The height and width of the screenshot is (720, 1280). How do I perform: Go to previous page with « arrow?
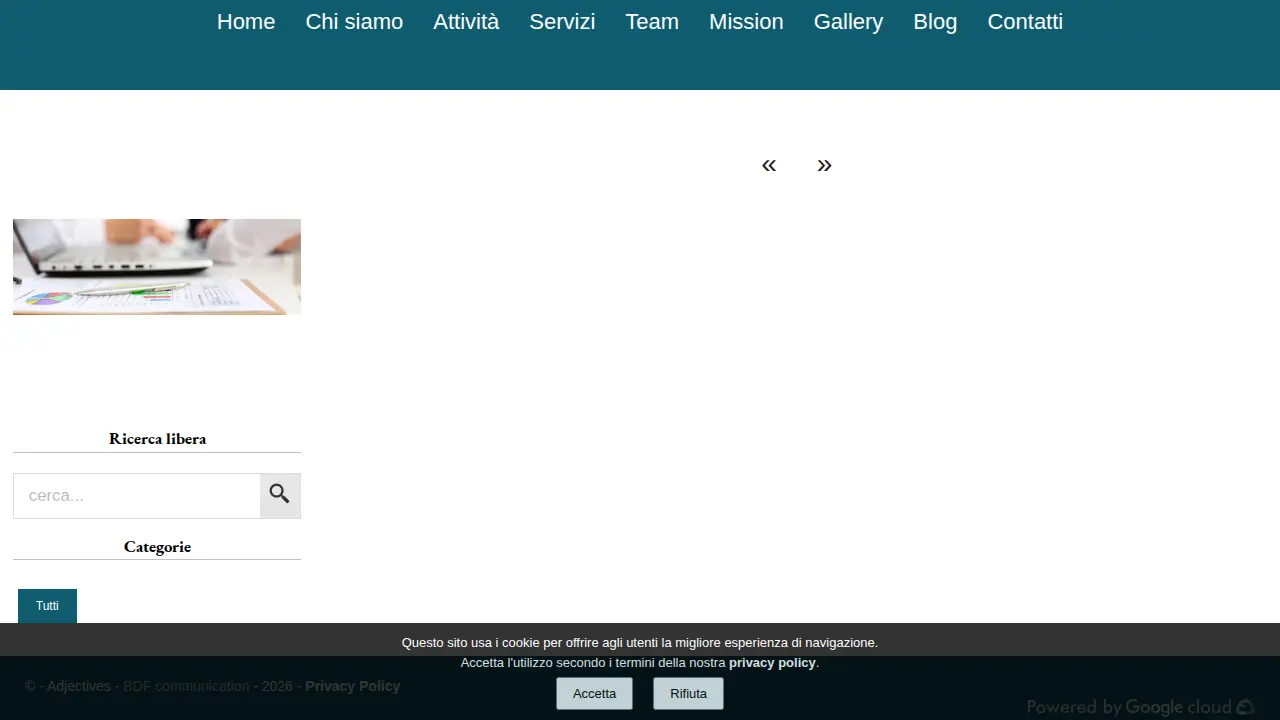coord(768,165)
